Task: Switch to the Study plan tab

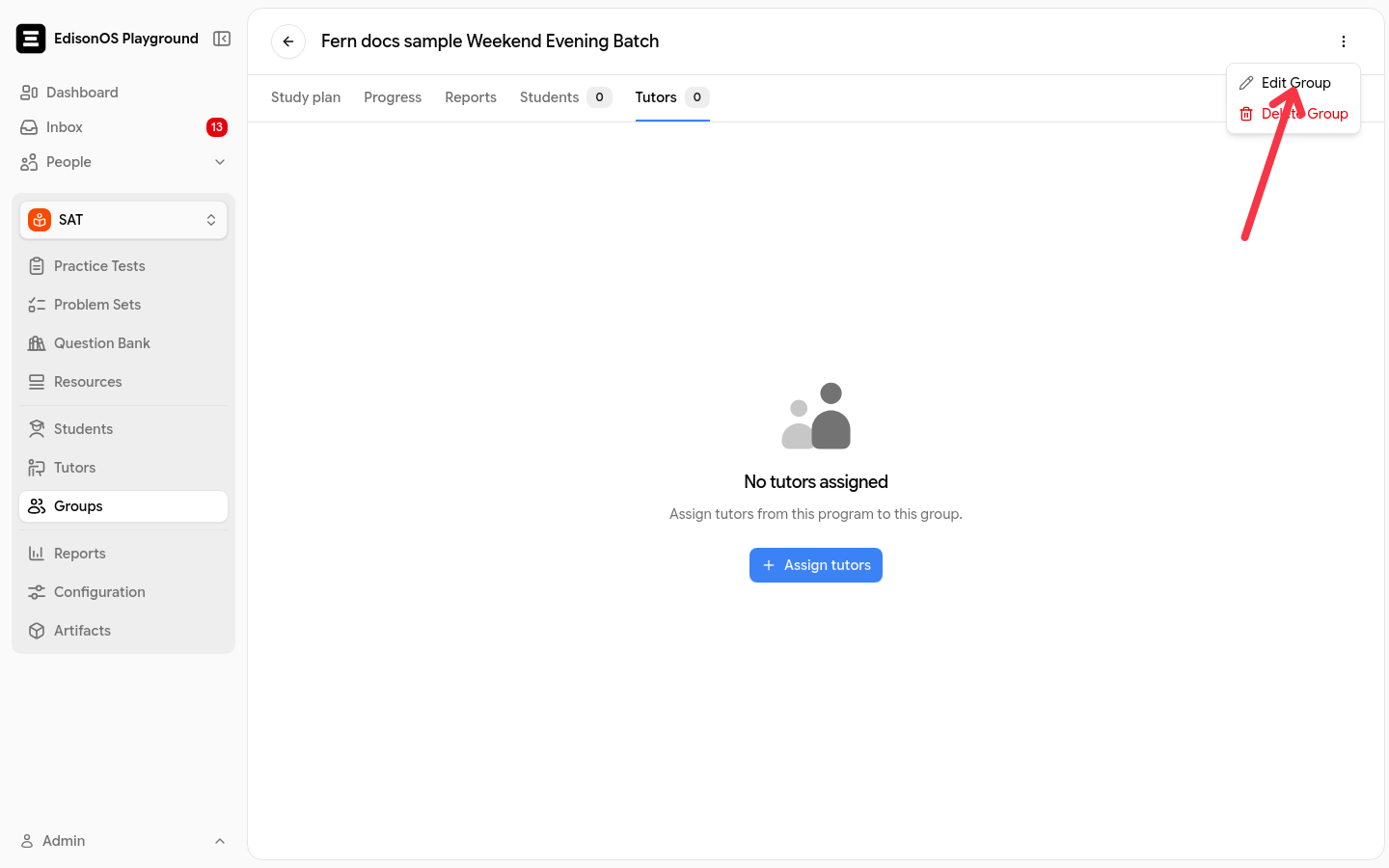Action: [x=306, y=97]
